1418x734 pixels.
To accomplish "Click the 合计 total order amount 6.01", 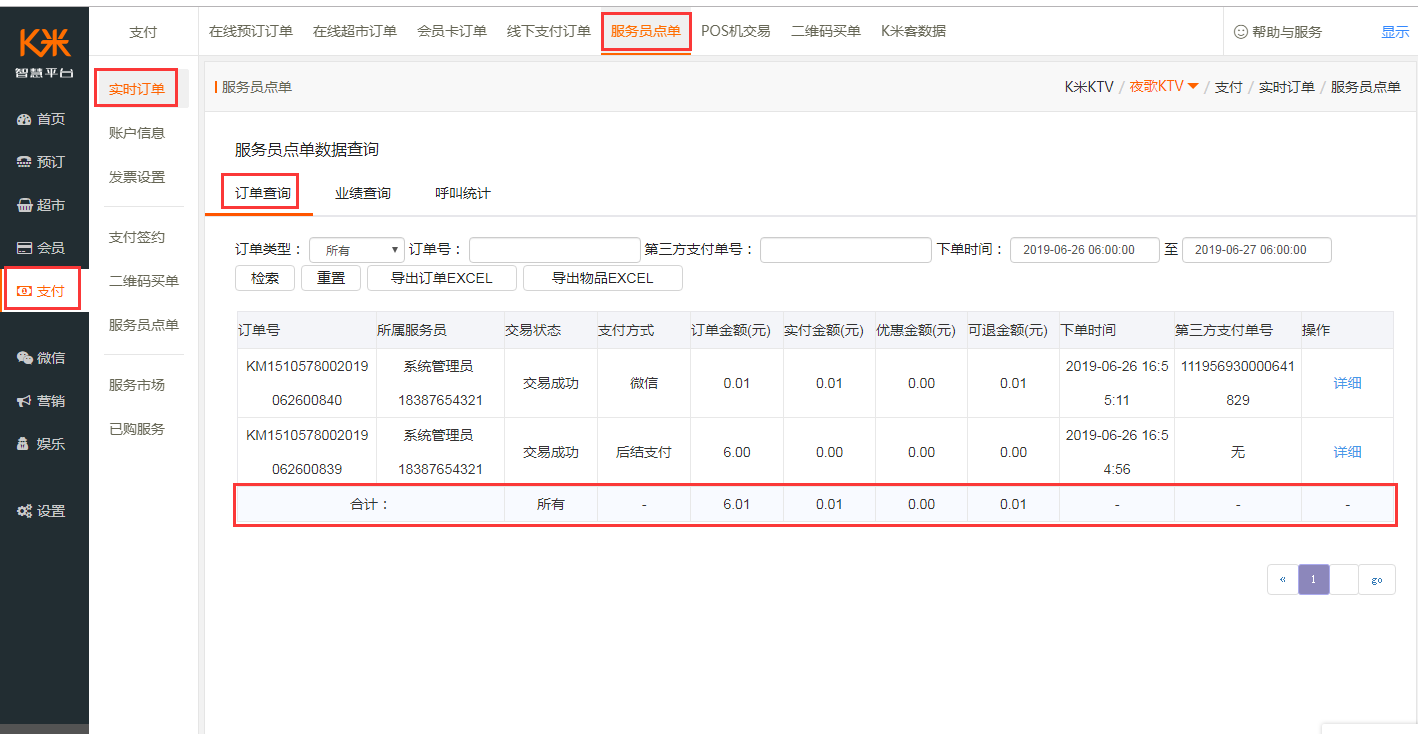I will (736, 505).
